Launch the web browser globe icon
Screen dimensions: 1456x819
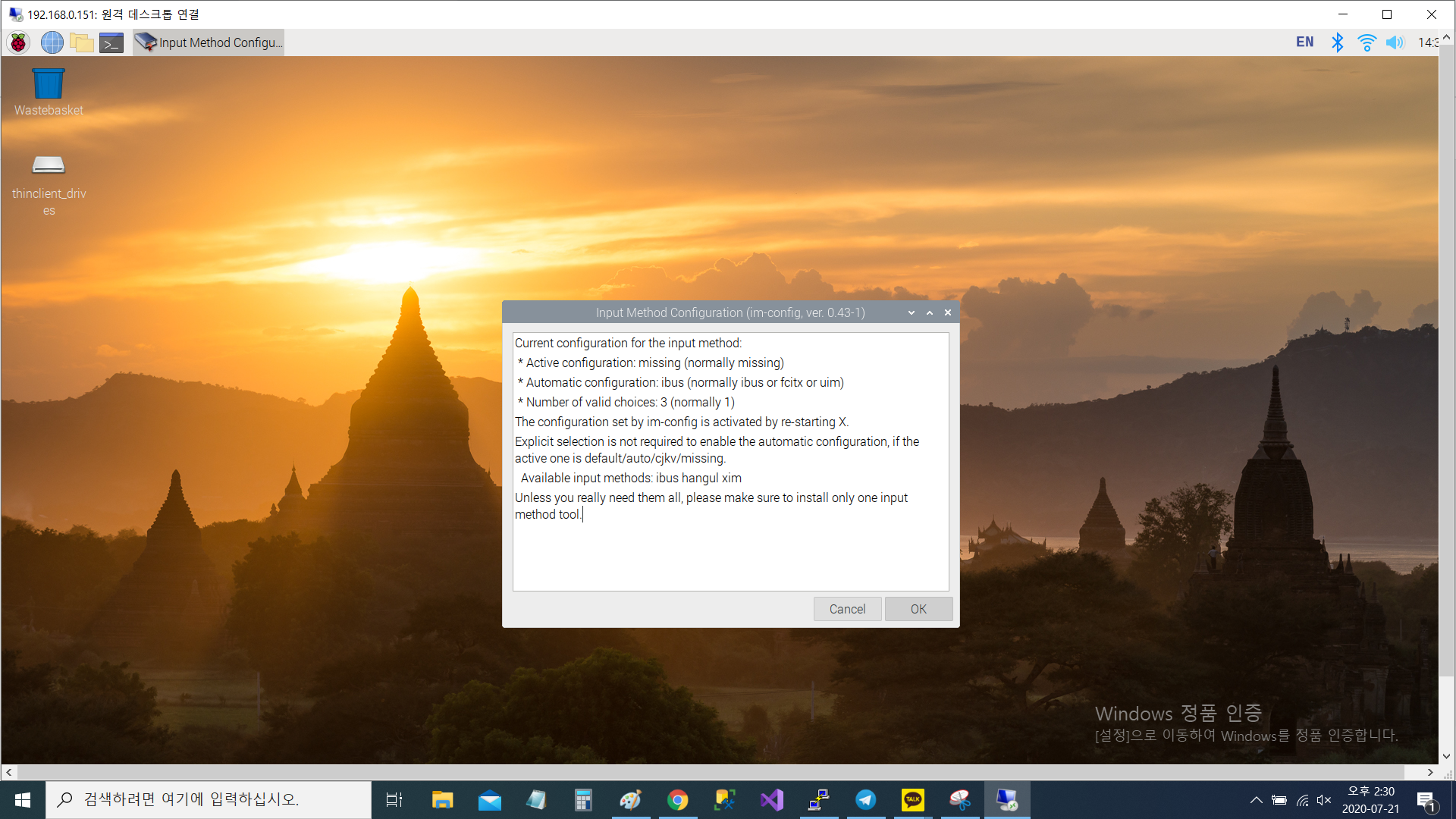pyautogui.click(x=52, y=42)
